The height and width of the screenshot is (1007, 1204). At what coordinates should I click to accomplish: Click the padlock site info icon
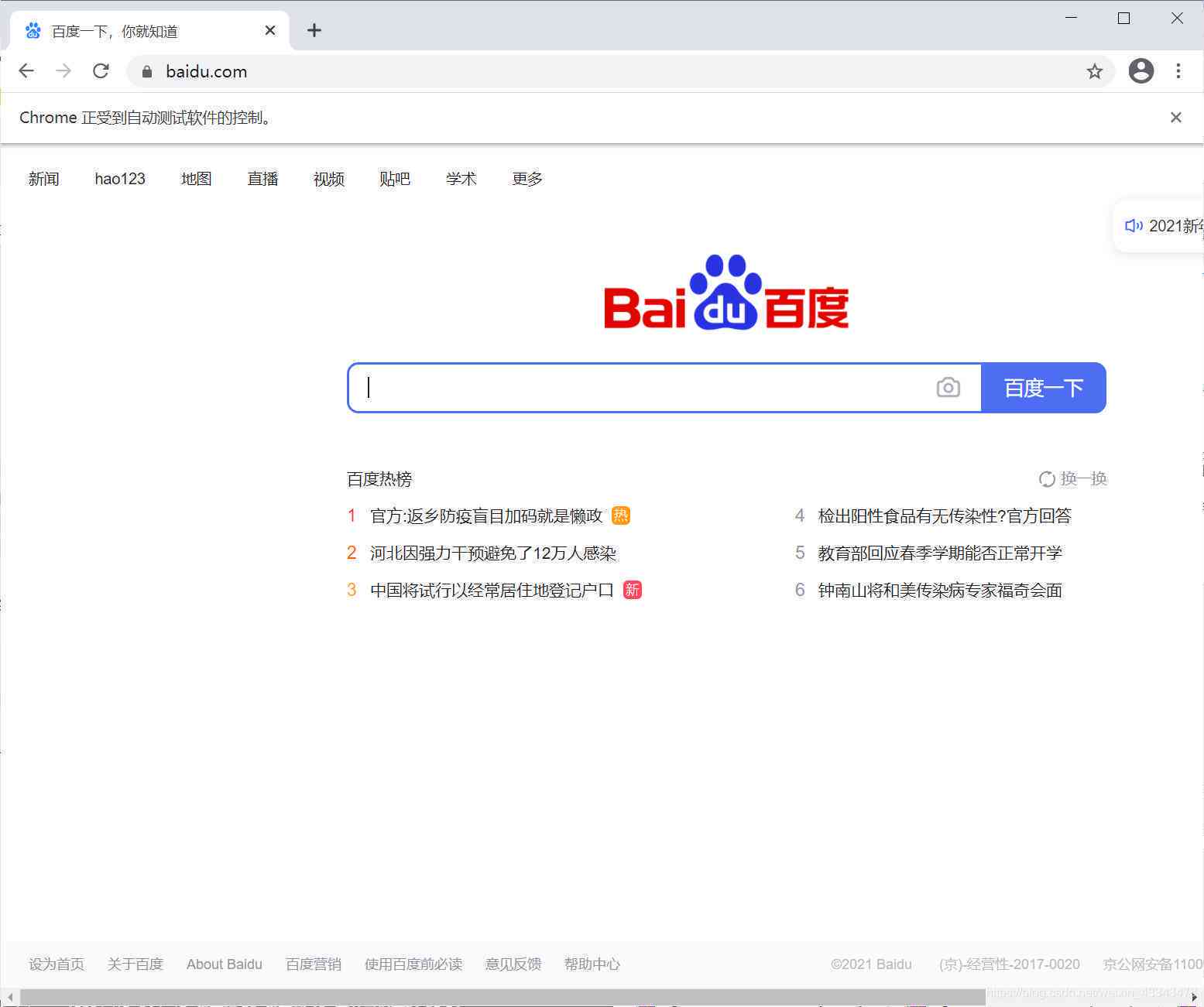click(147, 72)
